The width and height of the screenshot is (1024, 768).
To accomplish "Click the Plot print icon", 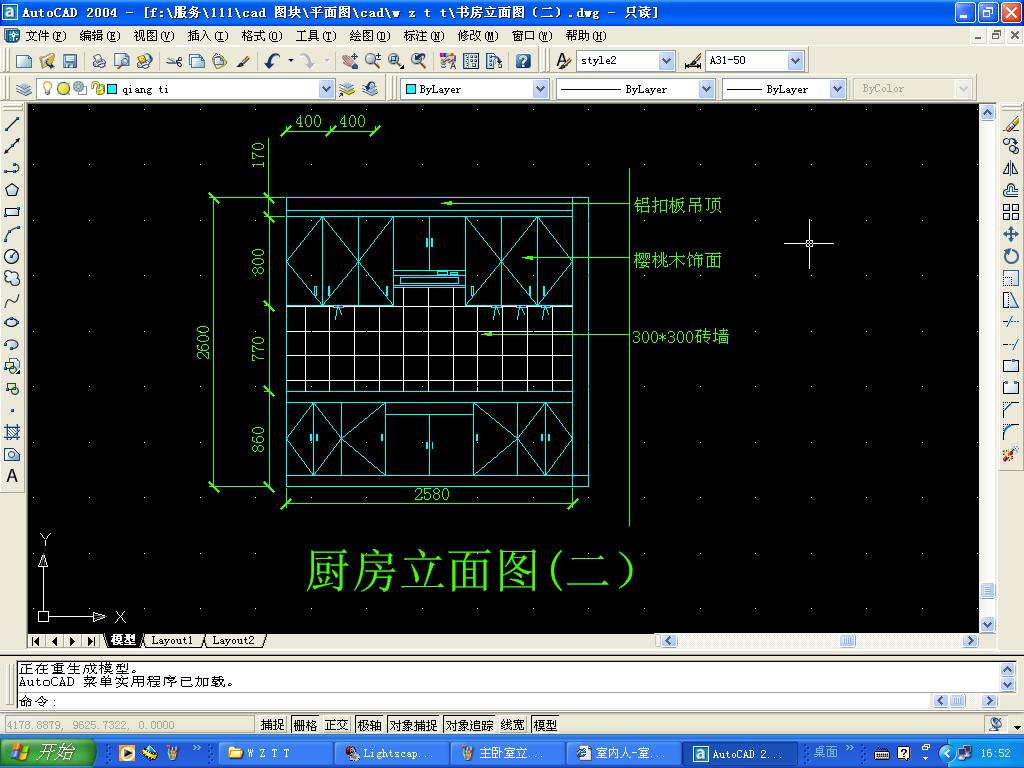I will [99, 61].
